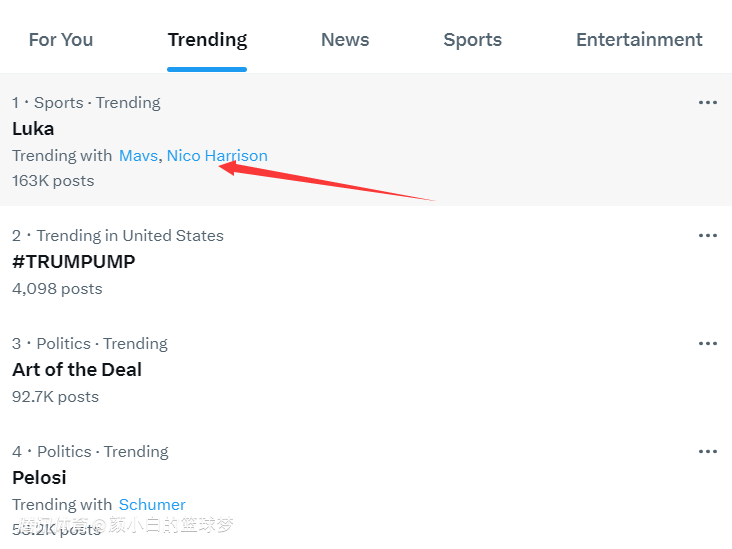Click the Mavs related trend link
This screenshot has height=549, width=732.
(x=138, y=156)
